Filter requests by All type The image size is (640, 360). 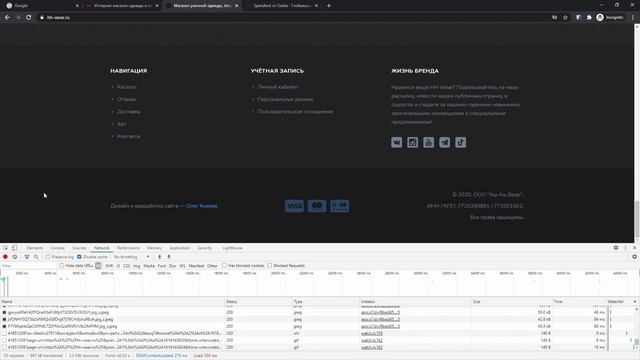(x=98, y=266)
